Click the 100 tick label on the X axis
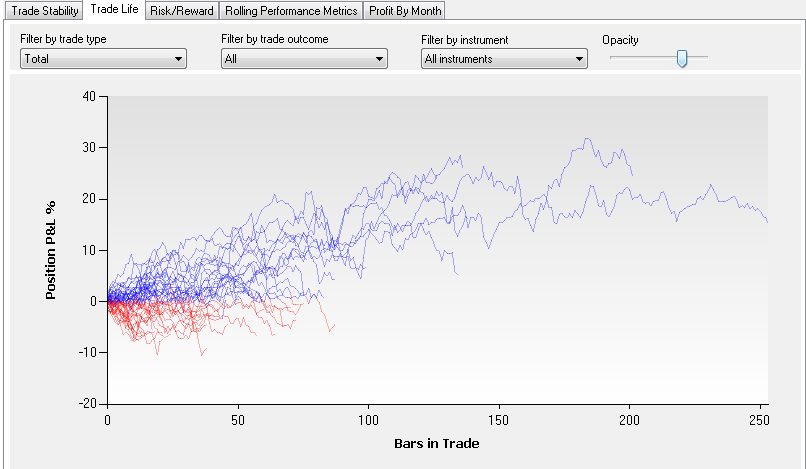Screen dimensions: 806x469 click(x=369, y=420)
